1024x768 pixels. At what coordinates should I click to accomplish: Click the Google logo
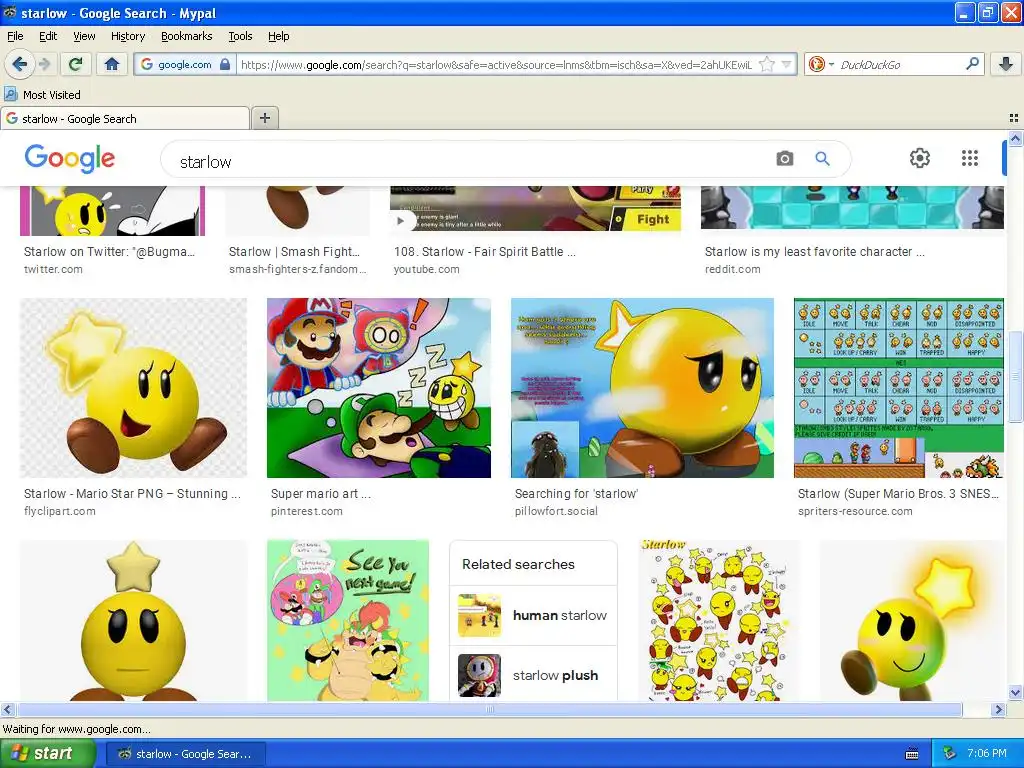pos(70,158)
